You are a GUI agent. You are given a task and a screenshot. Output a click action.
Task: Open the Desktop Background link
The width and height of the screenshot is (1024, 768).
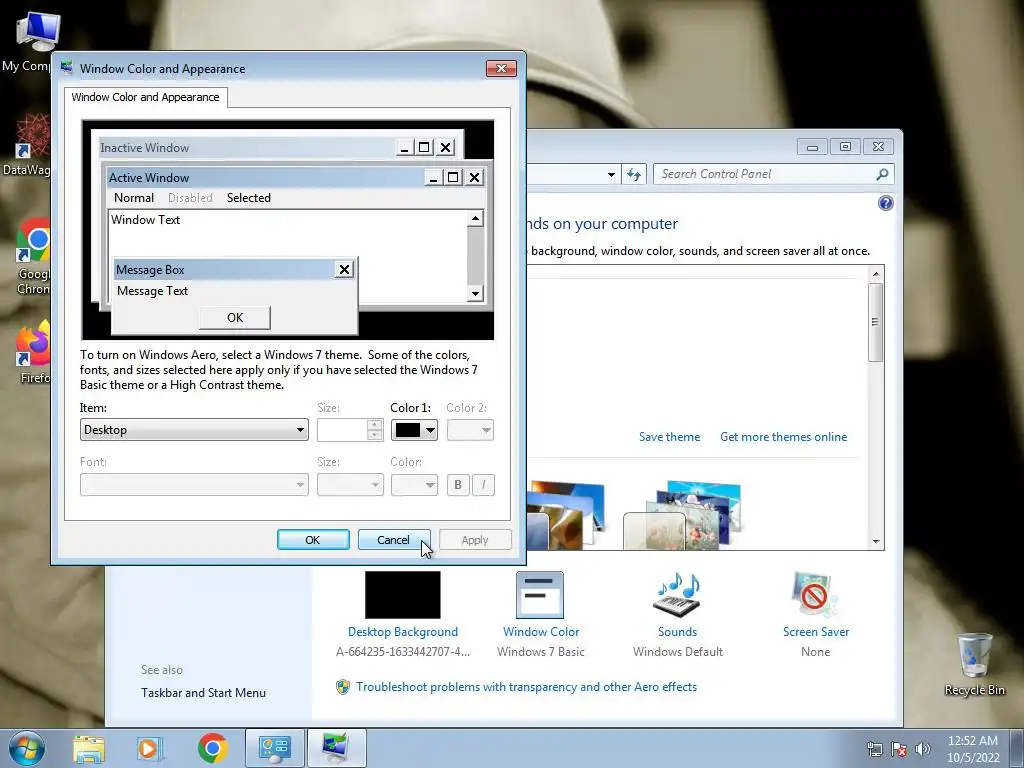tap(403, 632)
